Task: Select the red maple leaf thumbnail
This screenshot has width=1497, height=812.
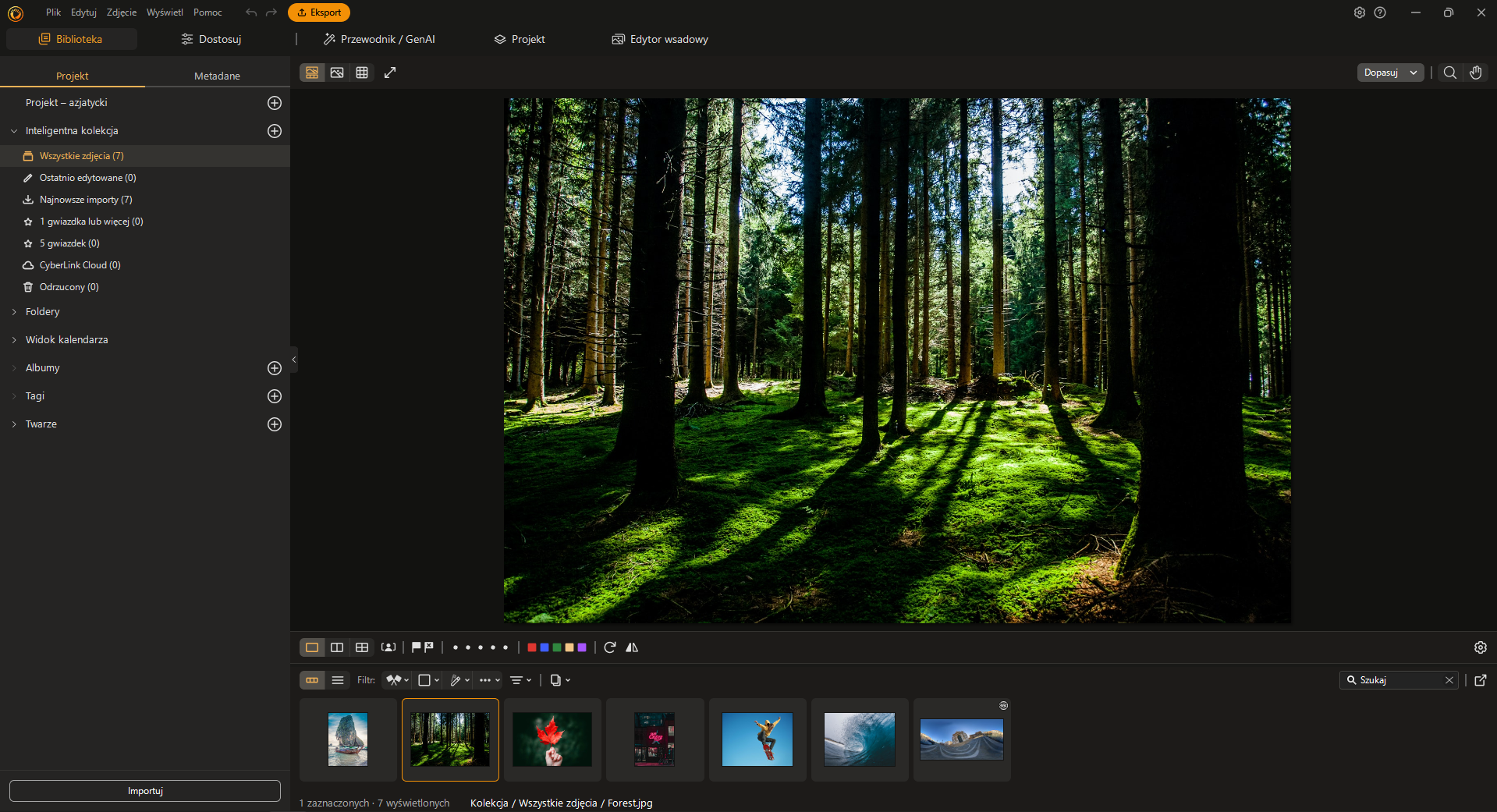Action: (x=552, y=739)
